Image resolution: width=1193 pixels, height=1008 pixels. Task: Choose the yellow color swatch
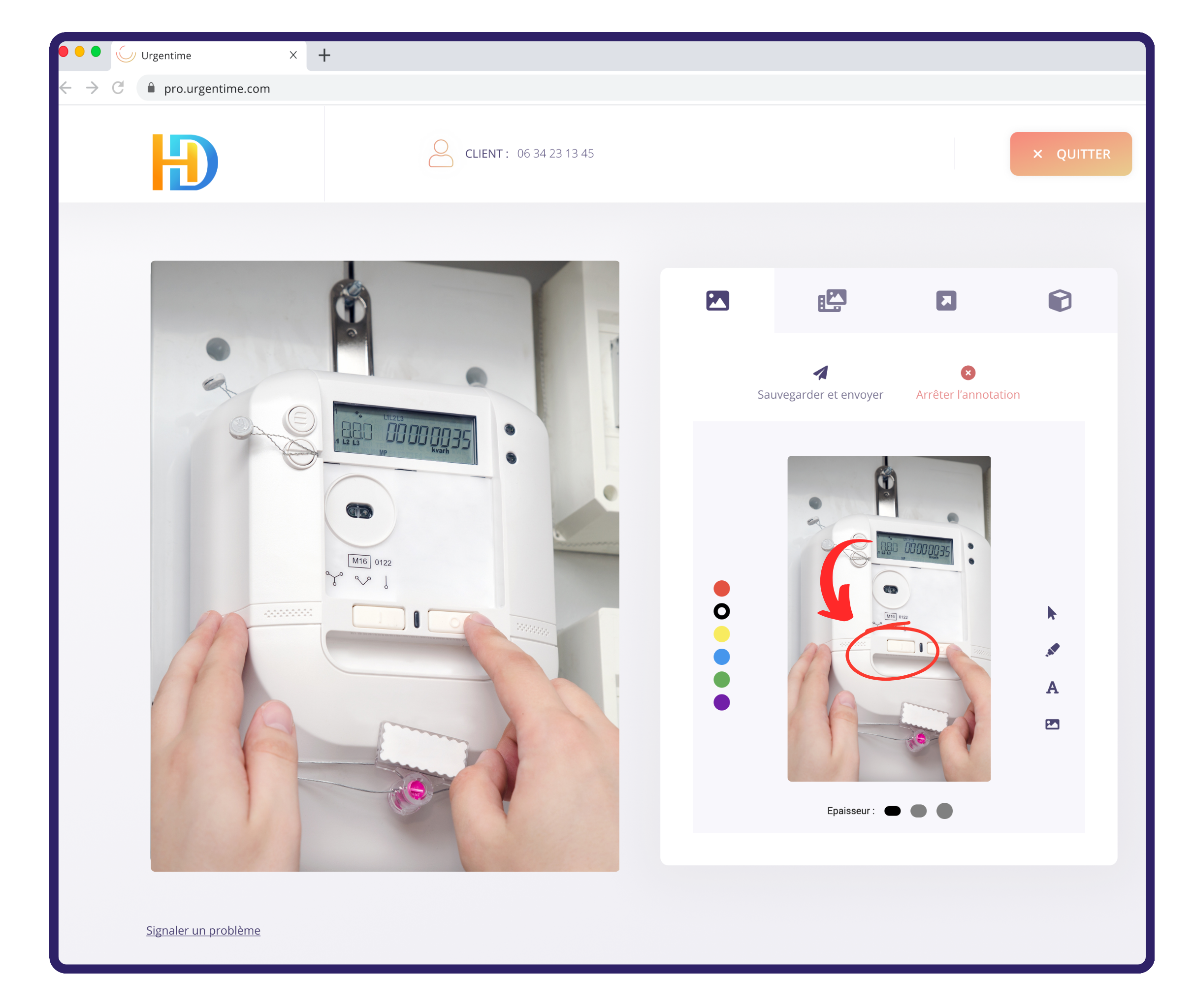721,634
